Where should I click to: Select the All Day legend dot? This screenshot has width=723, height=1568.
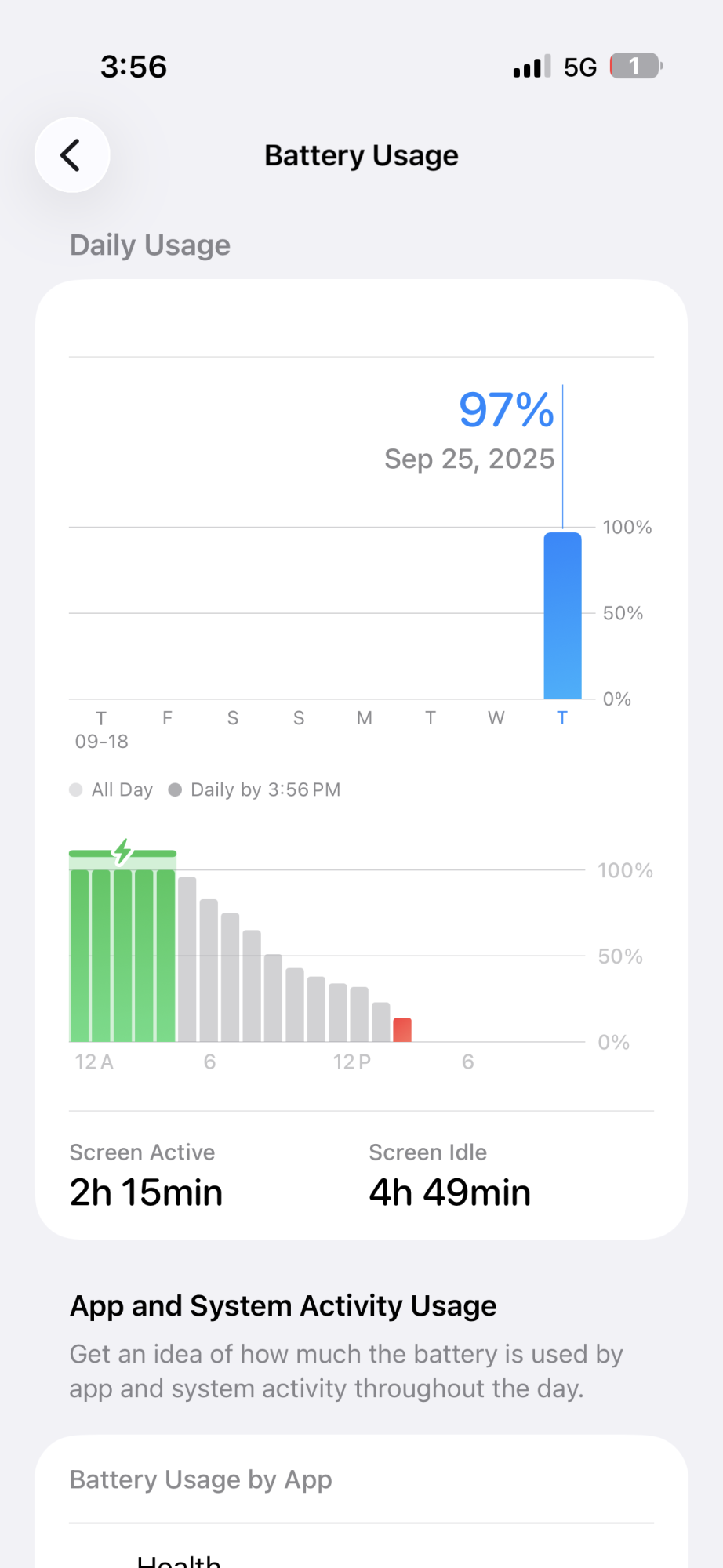click(76, 789)
